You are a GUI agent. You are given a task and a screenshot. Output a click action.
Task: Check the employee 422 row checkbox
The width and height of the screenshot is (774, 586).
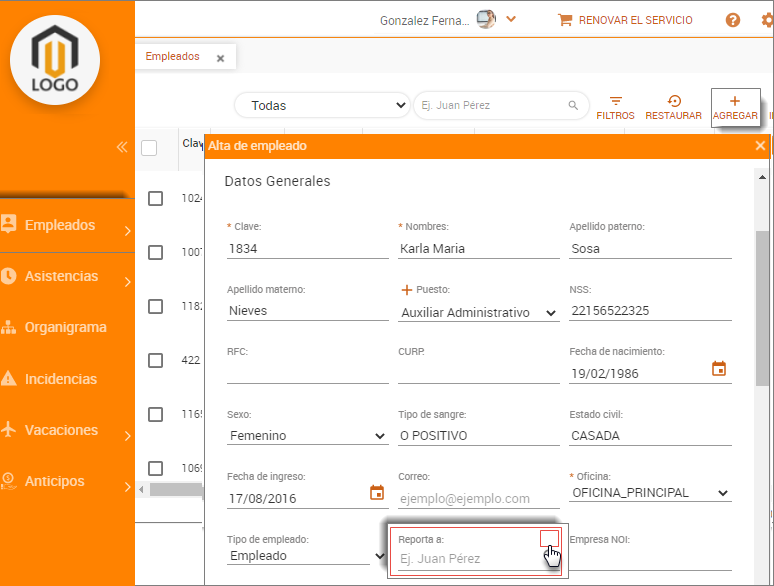click(x=155, y=360)
